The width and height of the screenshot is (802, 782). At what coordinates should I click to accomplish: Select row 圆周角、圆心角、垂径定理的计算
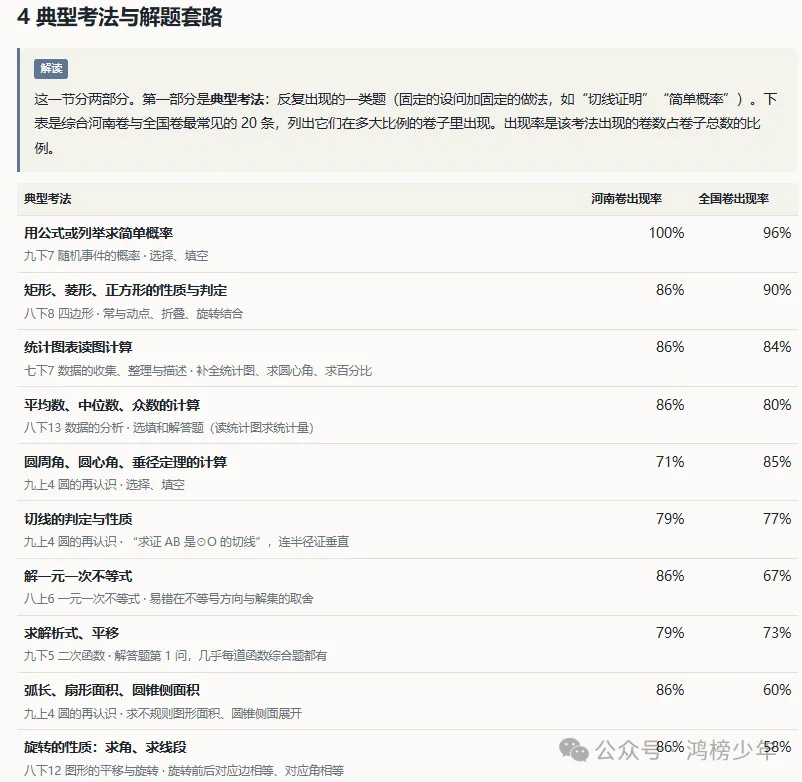[x=407, y=473]
